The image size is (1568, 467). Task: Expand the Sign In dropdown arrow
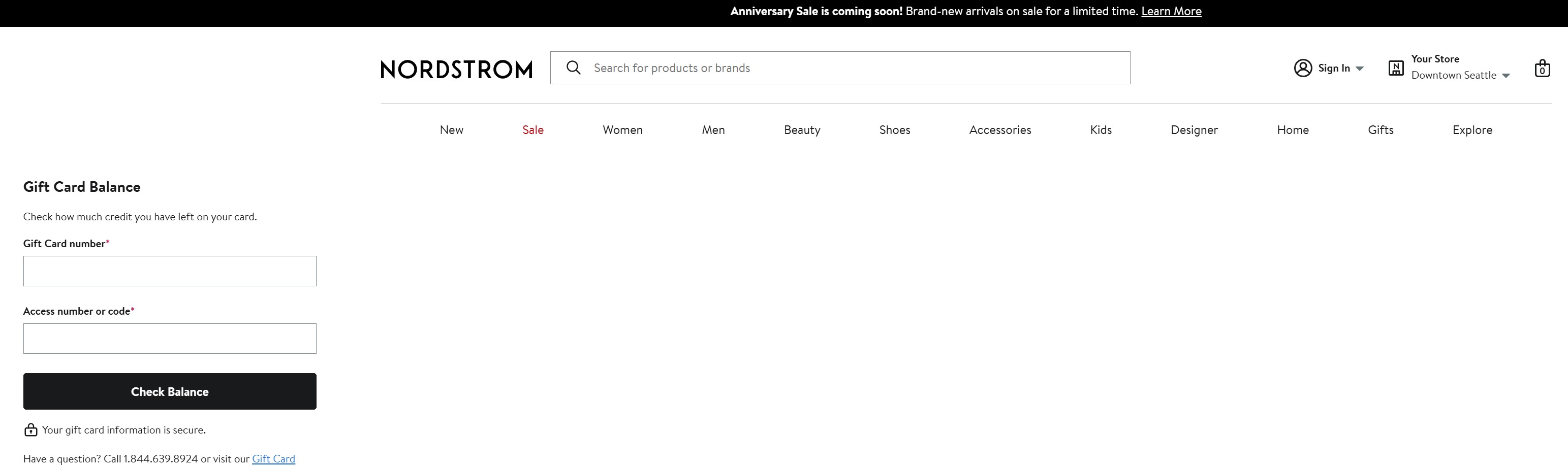pyautogui.click(x=1359, y=69)
